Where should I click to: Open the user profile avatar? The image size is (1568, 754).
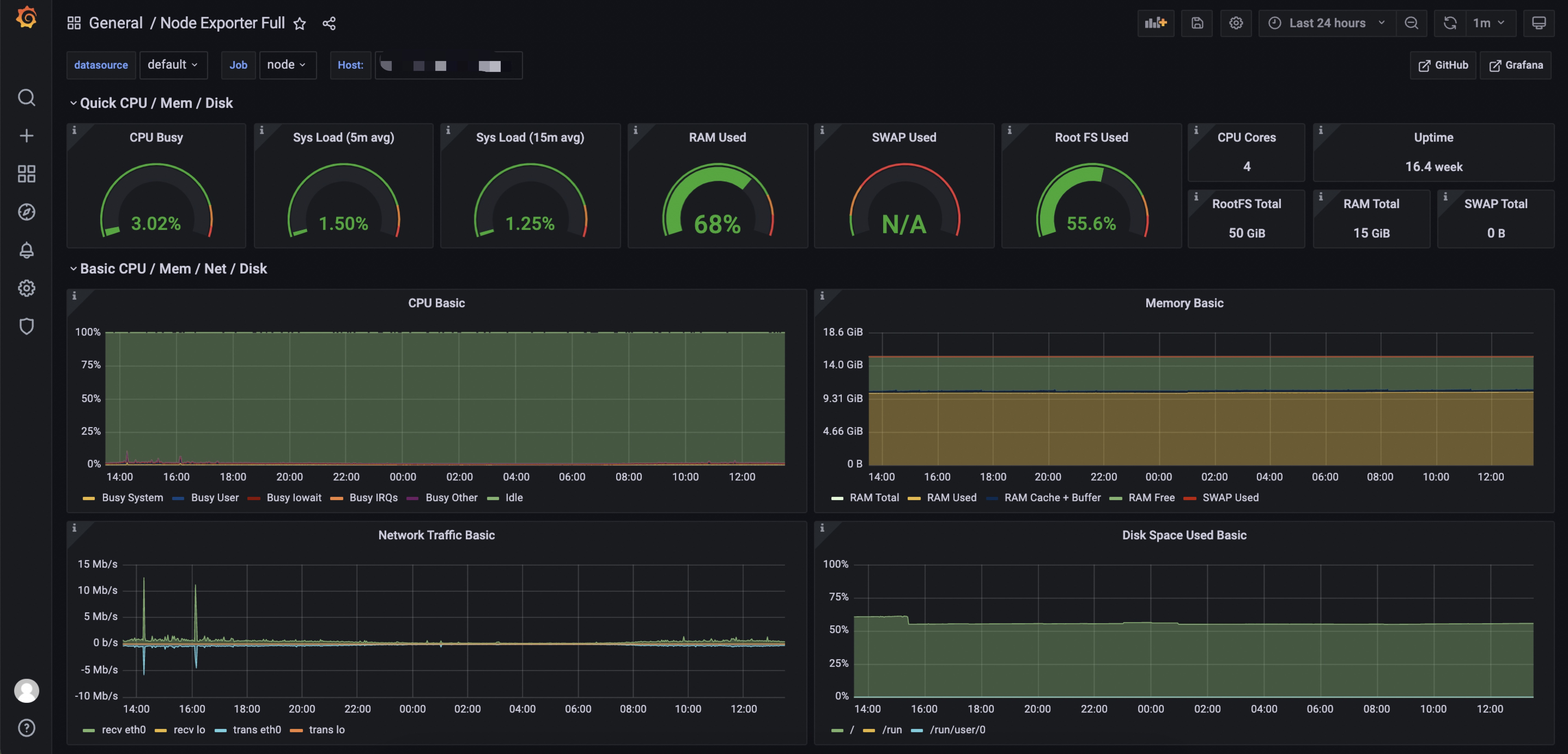coord(26,691)
